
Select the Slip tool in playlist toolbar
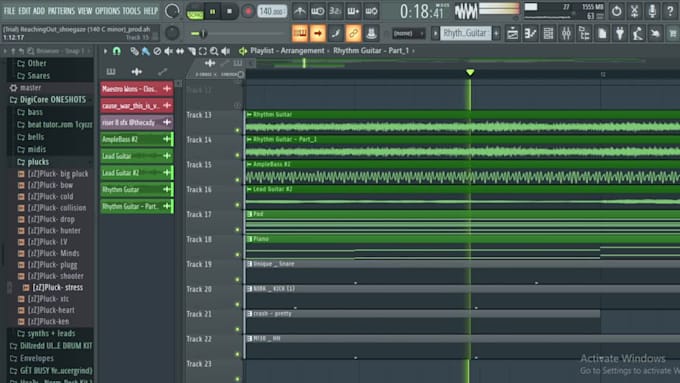coord(180,51)
